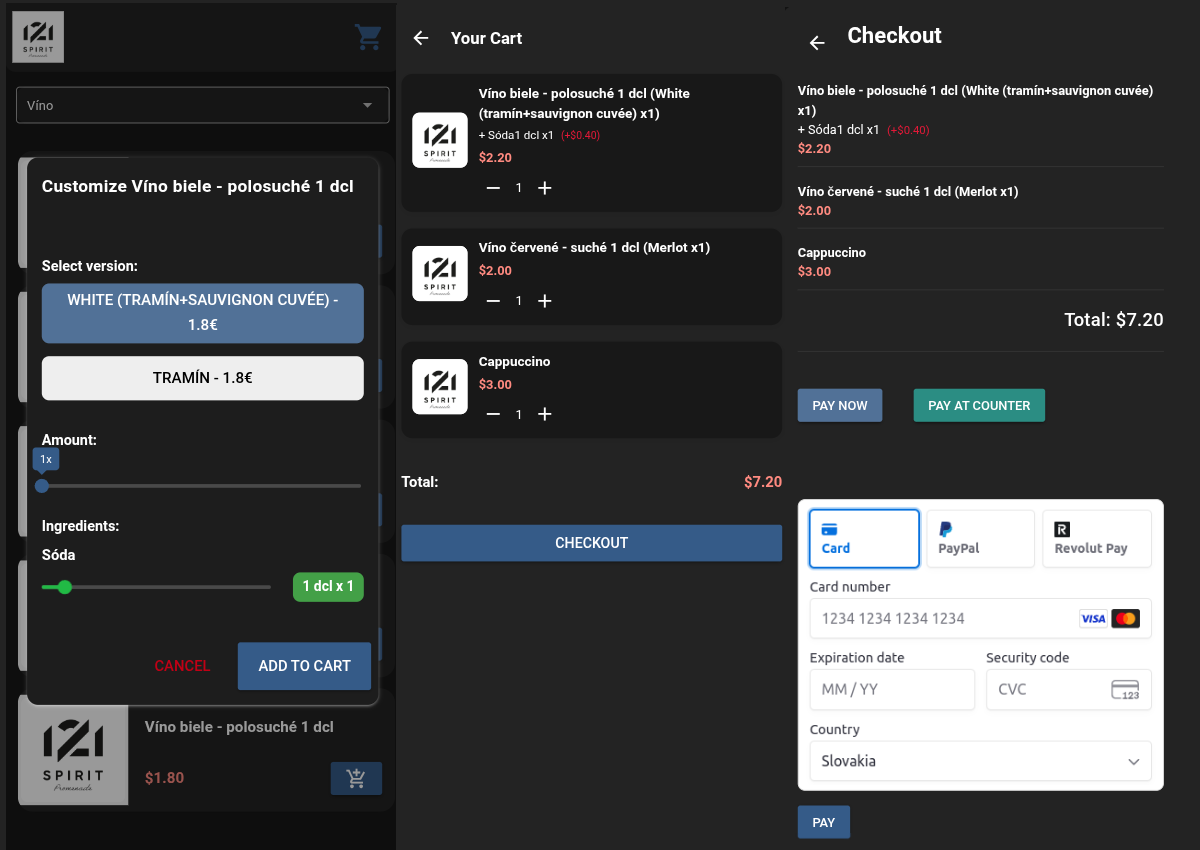Image resolution: width=1200 pixels, height=850 pixels.
Task: Increase quantity of Víno červené in cart
Action: tap(545, 301)
